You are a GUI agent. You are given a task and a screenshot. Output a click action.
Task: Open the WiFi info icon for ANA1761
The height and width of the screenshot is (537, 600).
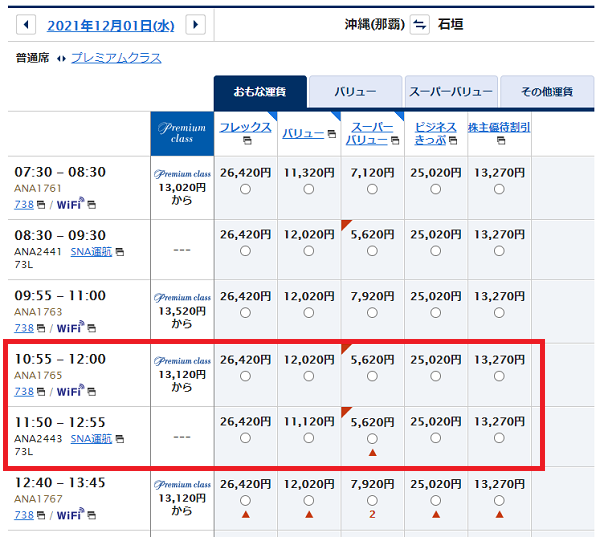[91, 205]
